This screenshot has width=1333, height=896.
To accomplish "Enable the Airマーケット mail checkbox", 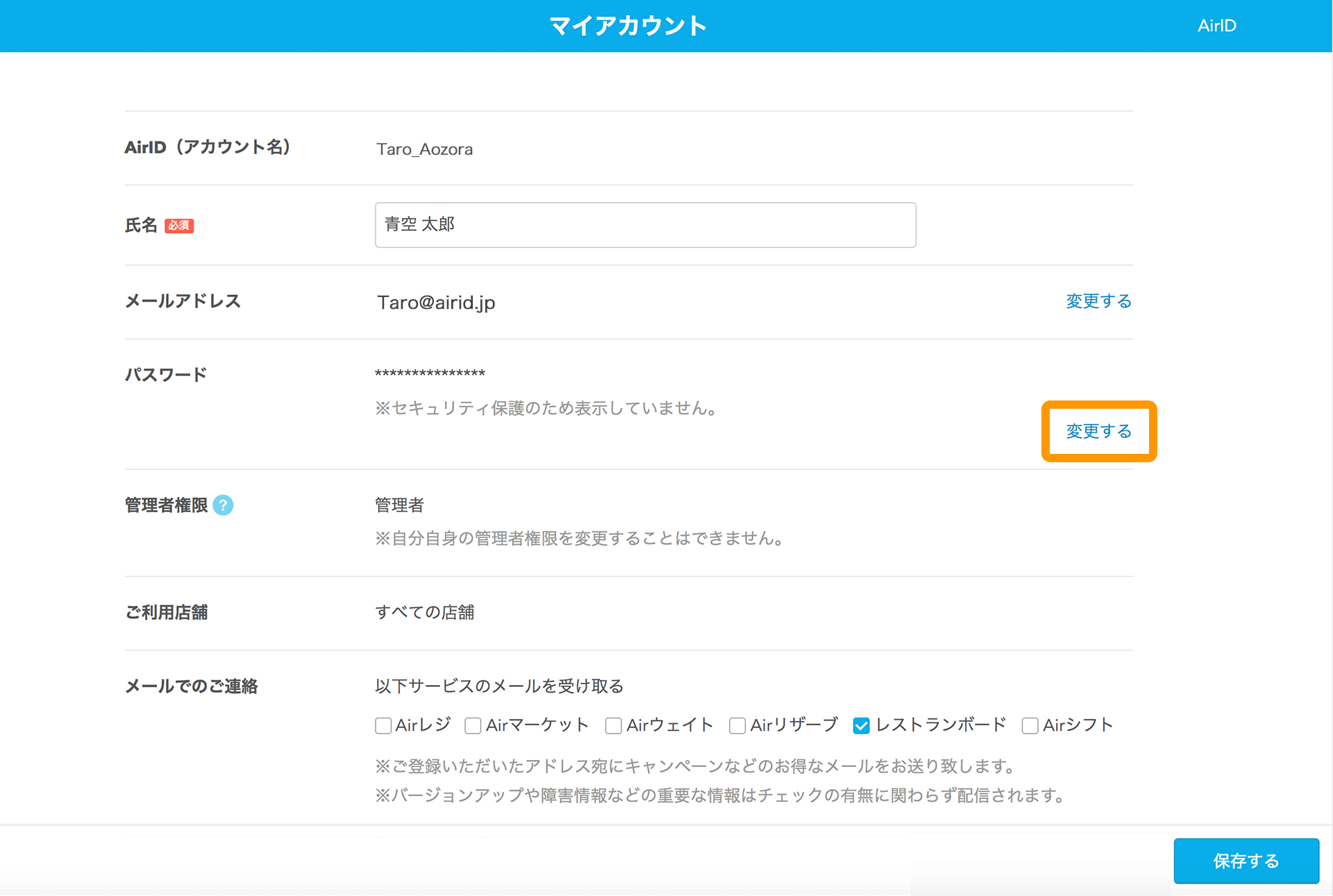I will (x=473, y=726).
